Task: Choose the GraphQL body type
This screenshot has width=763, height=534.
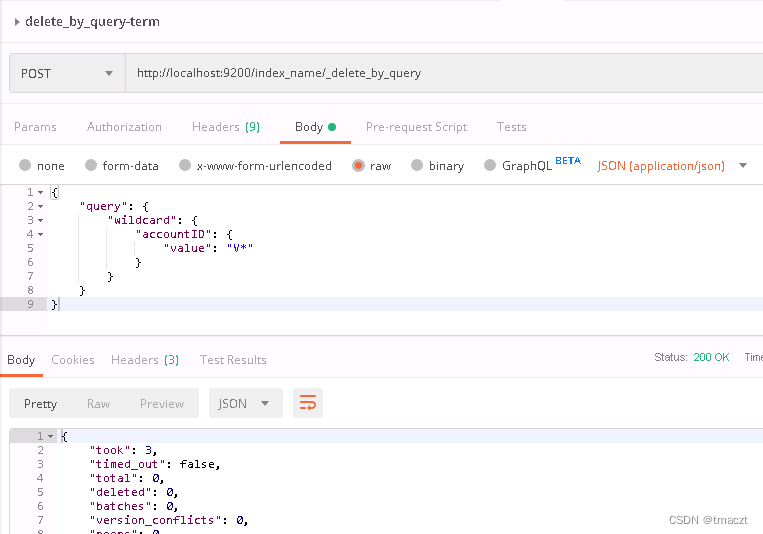Action: (x=490, y=166)
